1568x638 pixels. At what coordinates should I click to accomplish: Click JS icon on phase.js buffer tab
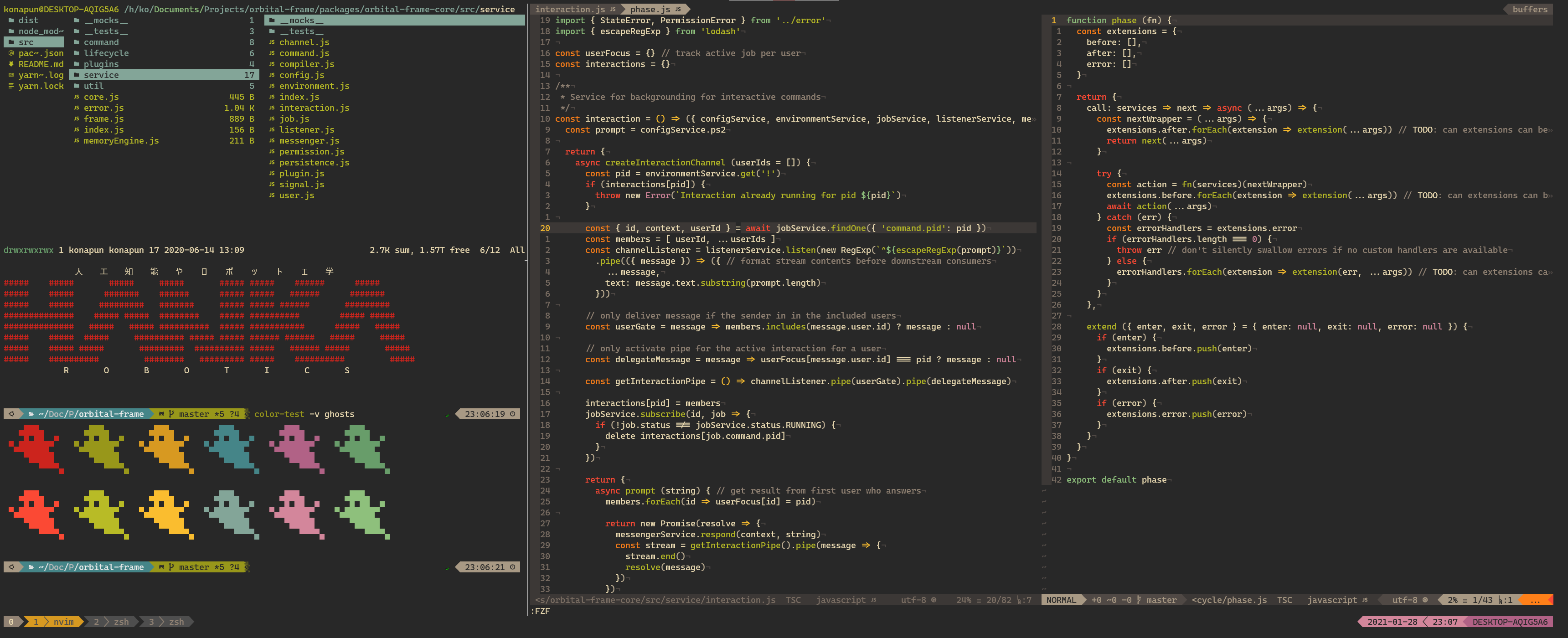pyautogui.click(x=678, y=9)
